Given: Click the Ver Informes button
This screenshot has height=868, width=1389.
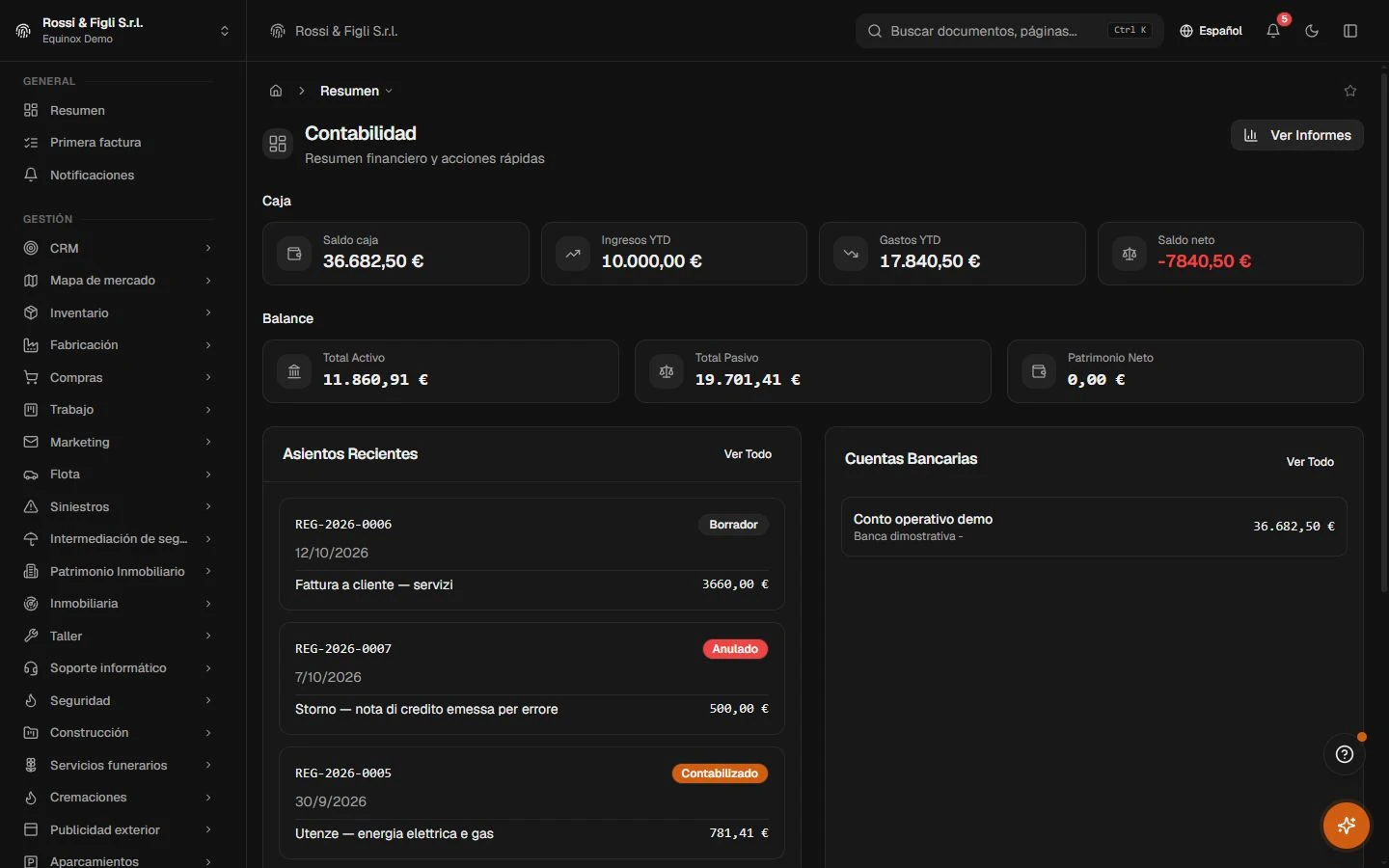Looking at the screenshot, I should tap(1297, 135).
